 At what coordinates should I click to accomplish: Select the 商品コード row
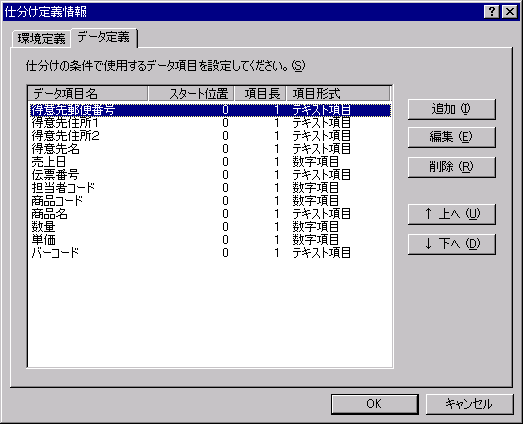tap(210, 201)
